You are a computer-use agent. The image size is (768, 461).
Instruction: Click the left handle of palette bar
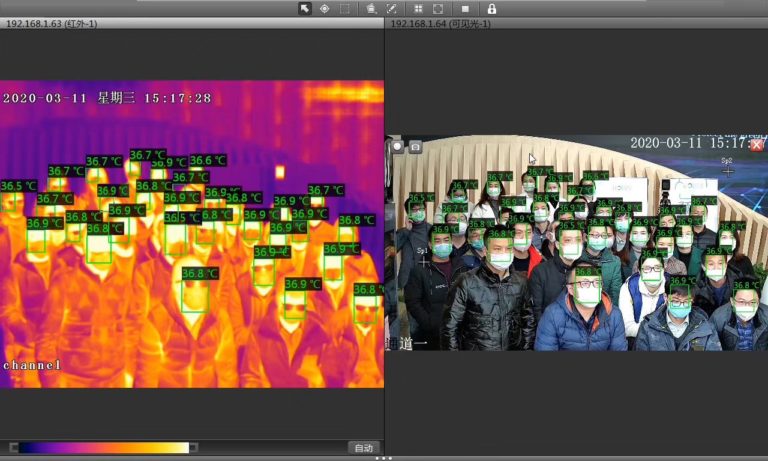tap(14, 447)
